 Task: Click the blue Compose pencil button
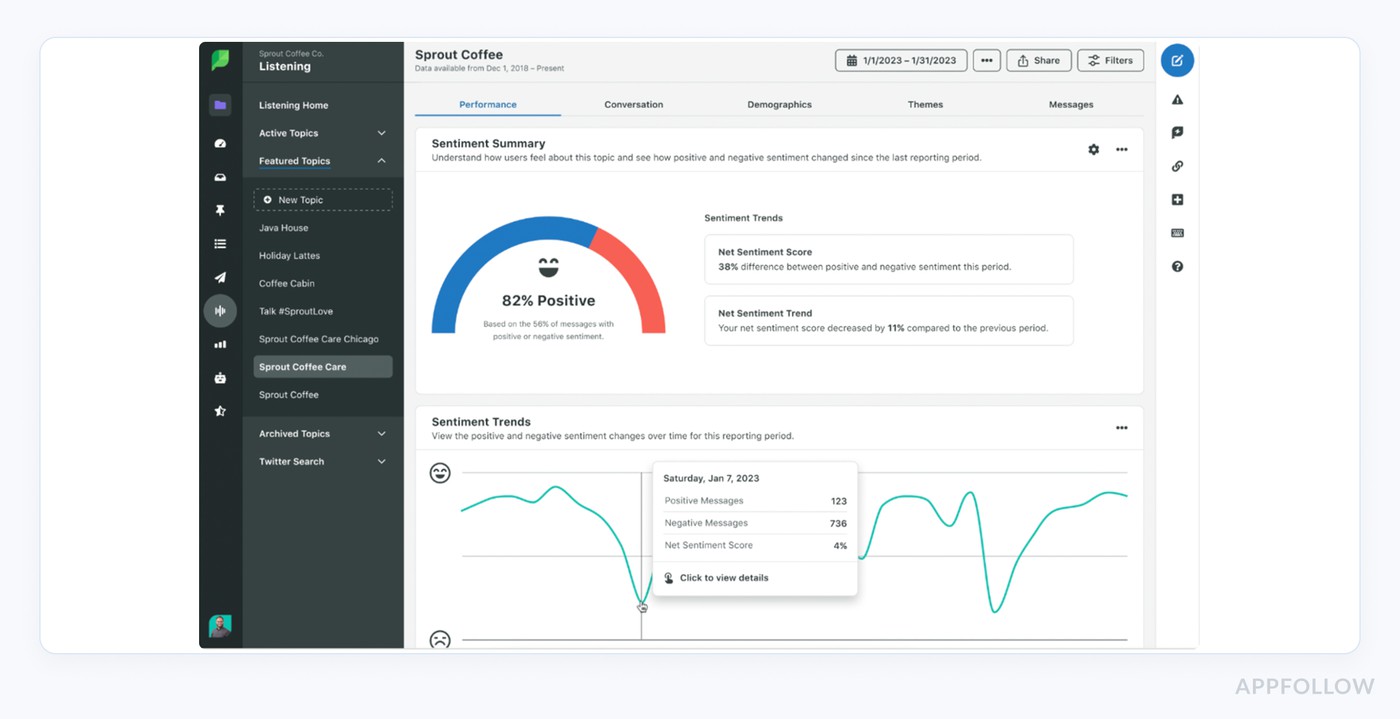(x=1177, y=61)
